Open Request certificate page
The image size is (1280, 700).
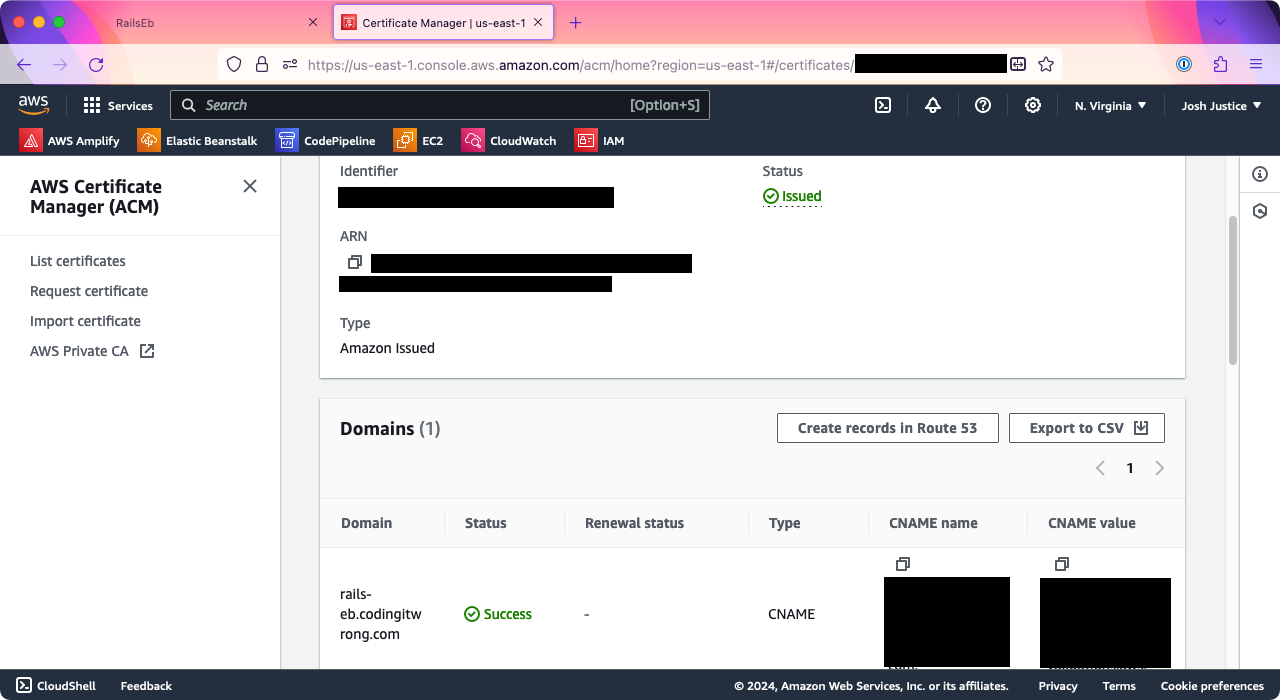[89, 291]
